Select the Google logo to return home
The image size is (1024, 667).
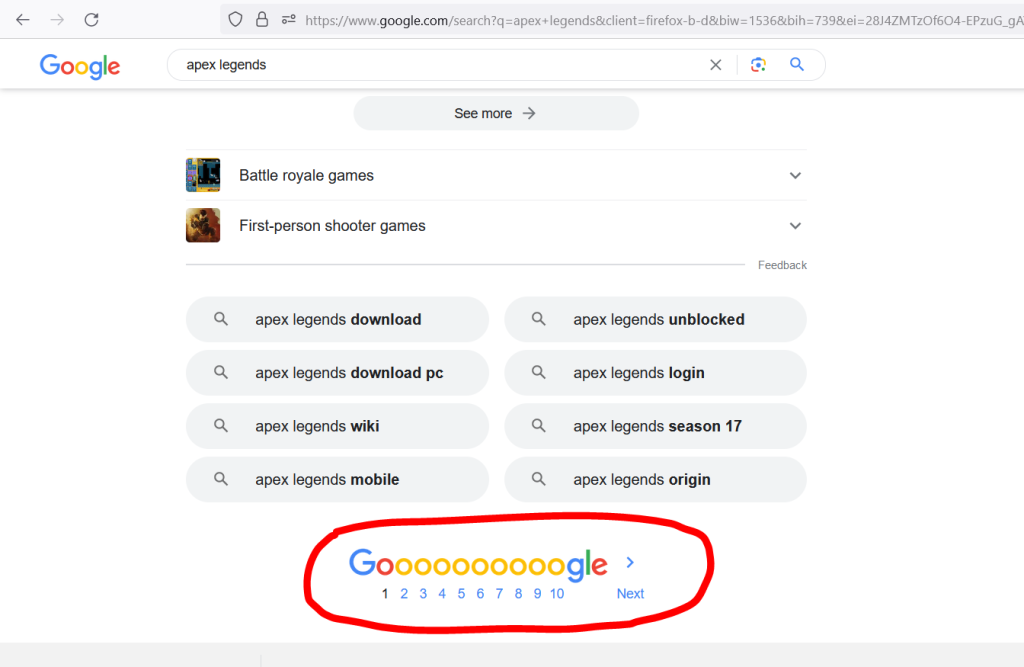[79, 66]
